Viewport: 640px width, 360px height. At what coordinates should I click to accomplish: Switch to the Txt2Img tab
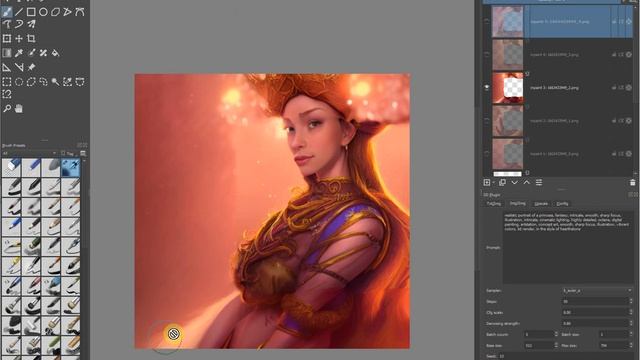pyautogui.click(x=493, y=203)
